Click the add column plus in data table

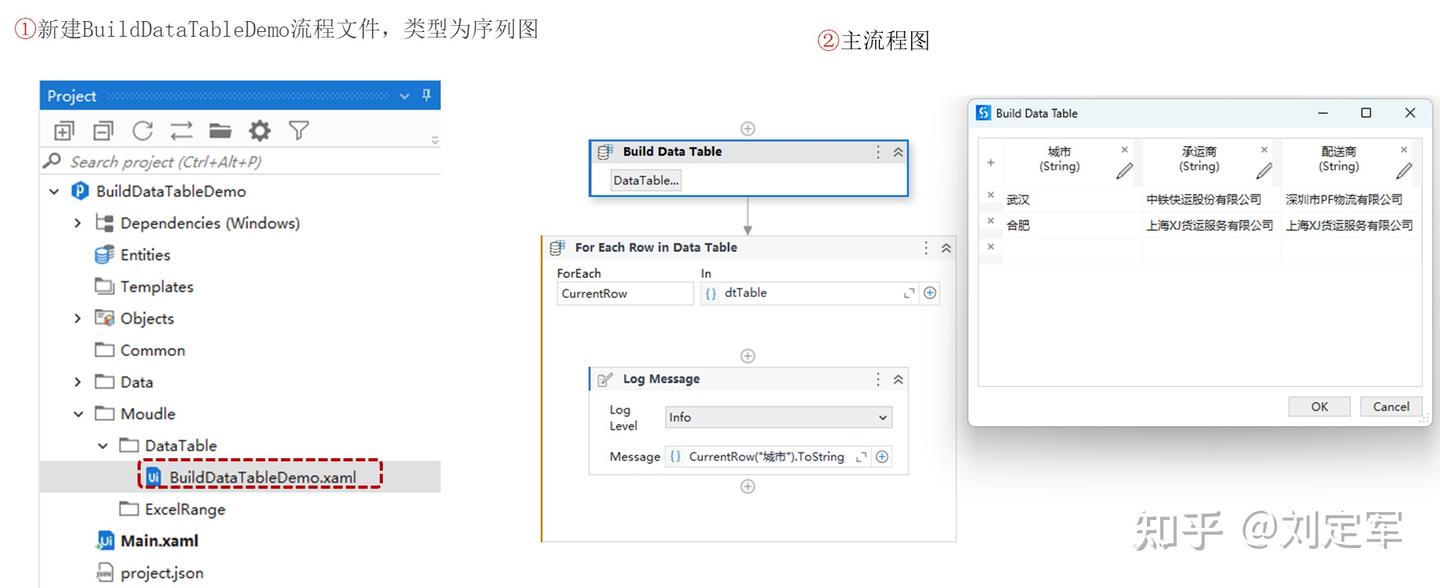click(990, 162)
